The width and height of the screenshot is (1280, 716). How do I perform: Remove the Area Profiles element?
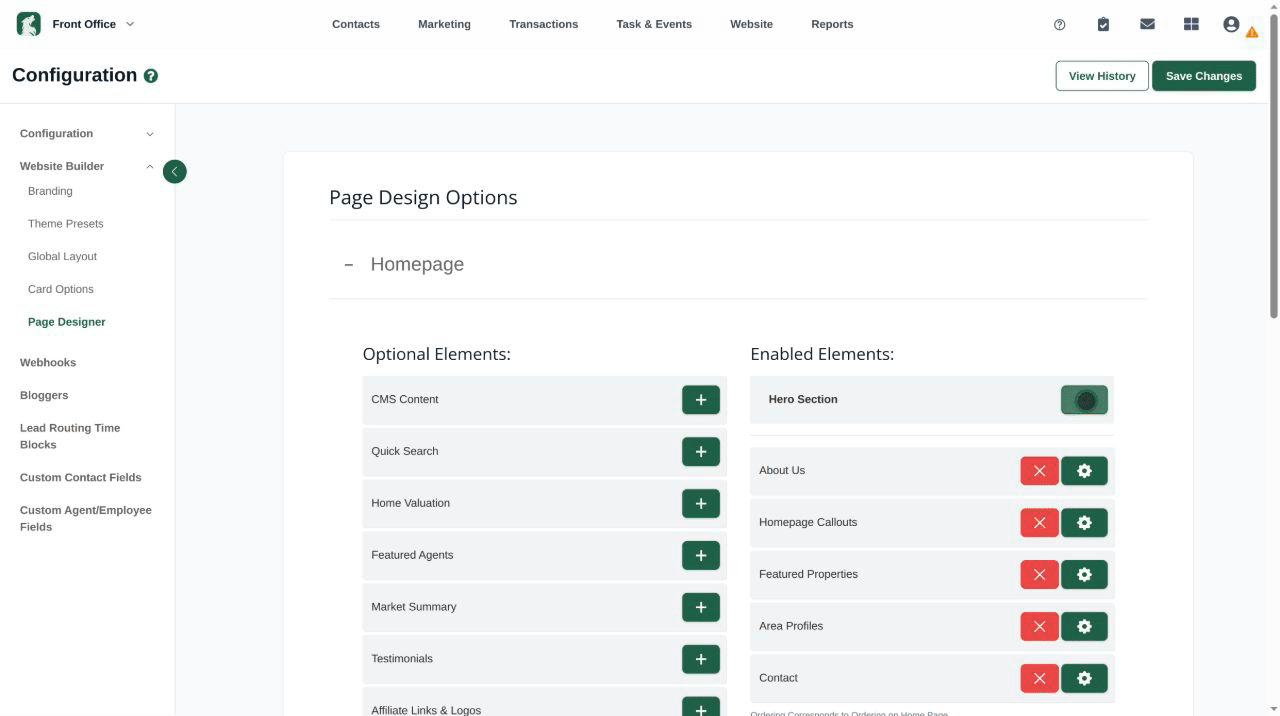tap(1039, 626)
